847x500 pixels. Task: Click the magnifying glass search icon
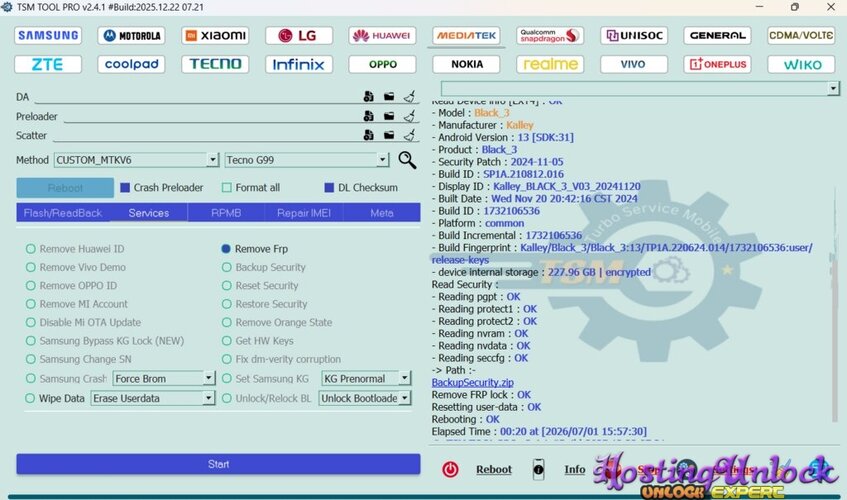point(407,160)
